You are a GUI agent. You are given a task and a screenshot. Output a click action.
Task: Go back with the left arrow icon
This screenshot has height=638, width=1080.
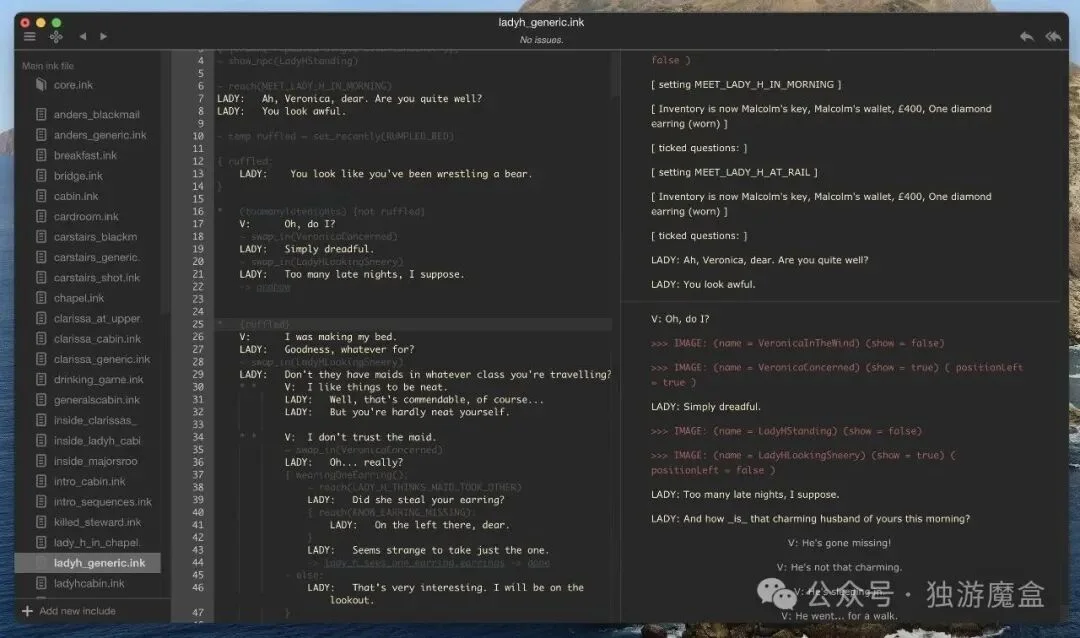coord(83,37)
